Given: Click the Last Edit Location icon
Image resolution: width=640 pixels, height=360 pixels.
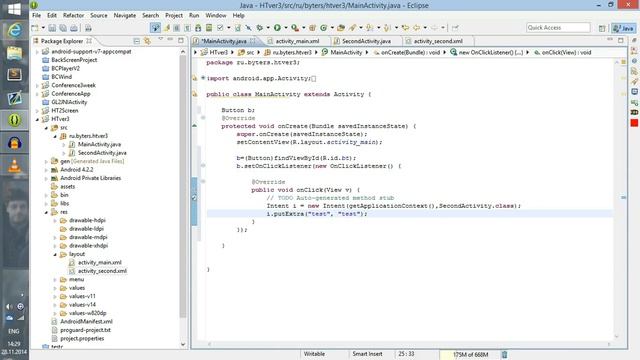Looking at the screenshot, I should (405, 28).
